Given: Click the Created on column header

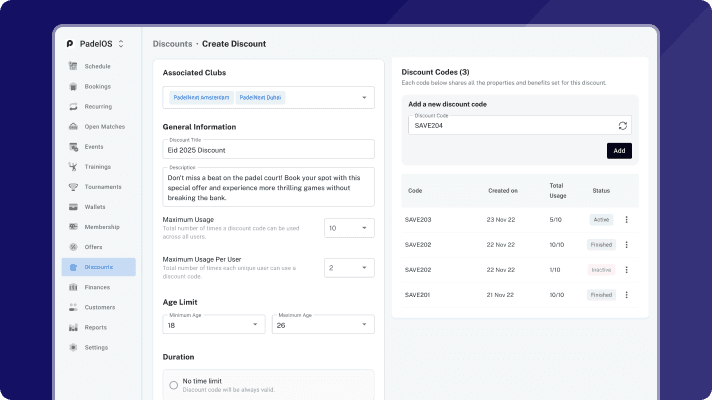Looking at the screenshot, I should (503, 191).
